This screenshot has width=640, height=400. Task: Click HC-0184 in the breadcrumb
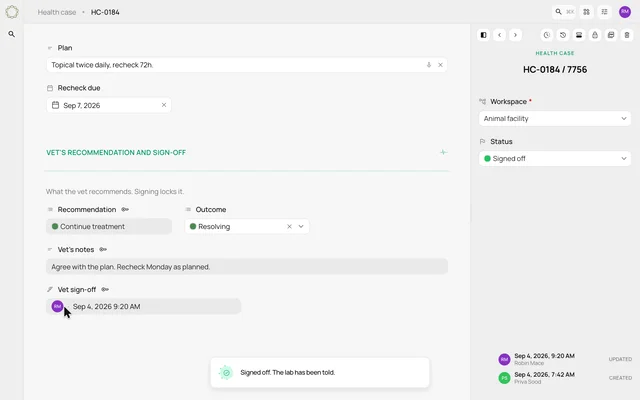click(x=105, y=12)
